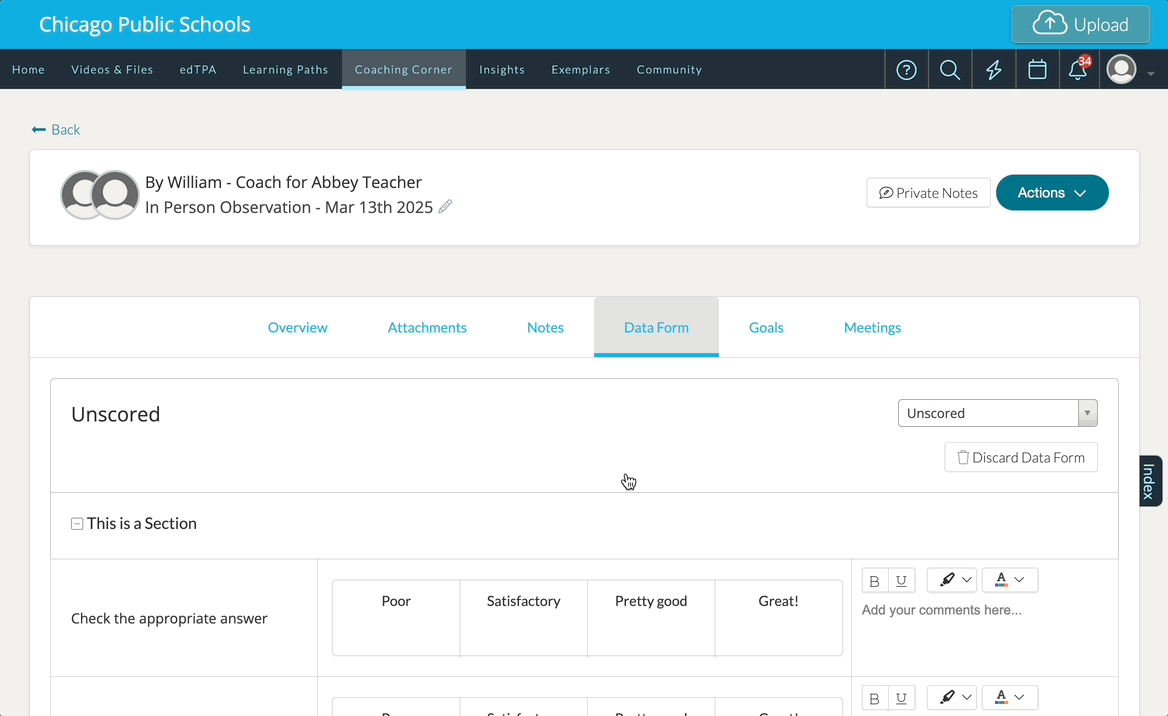Select the Poor rating option
The image size is (1168, 716).
pyautogui.click(x=396, y=617)
